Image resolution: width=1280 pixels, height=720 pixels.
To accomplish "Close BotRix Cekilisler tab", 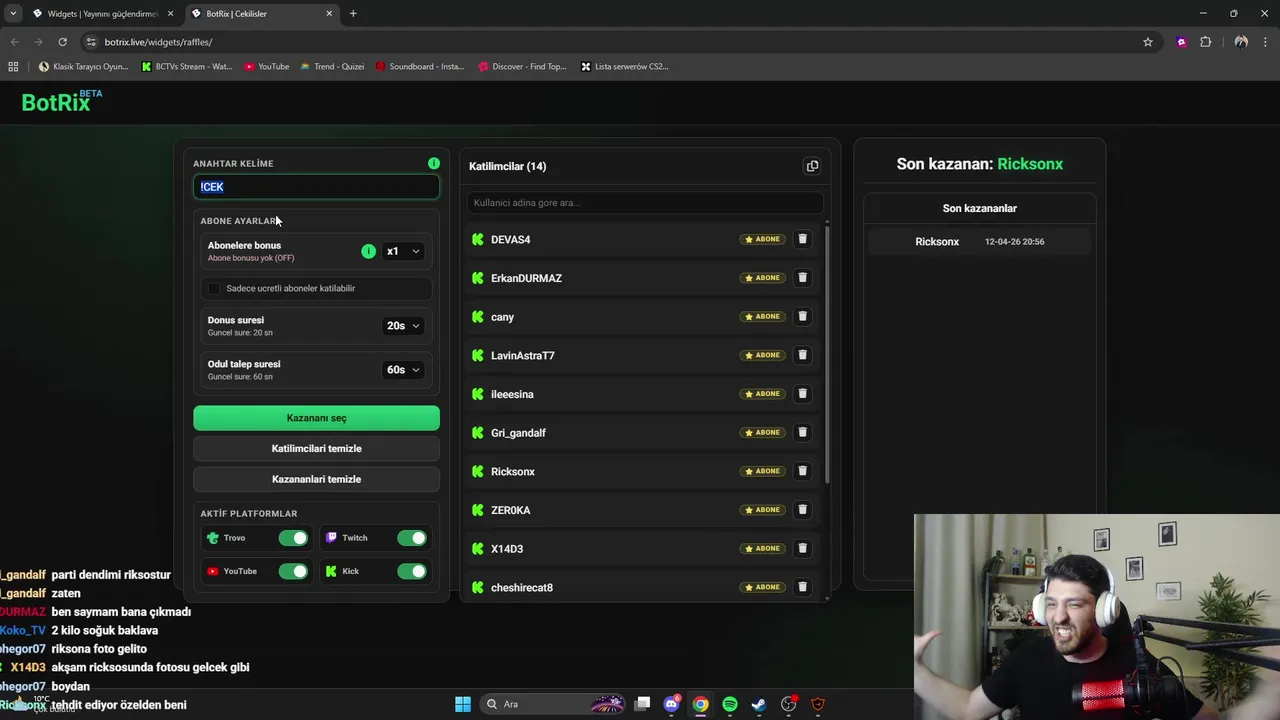I will pos(329,14).
